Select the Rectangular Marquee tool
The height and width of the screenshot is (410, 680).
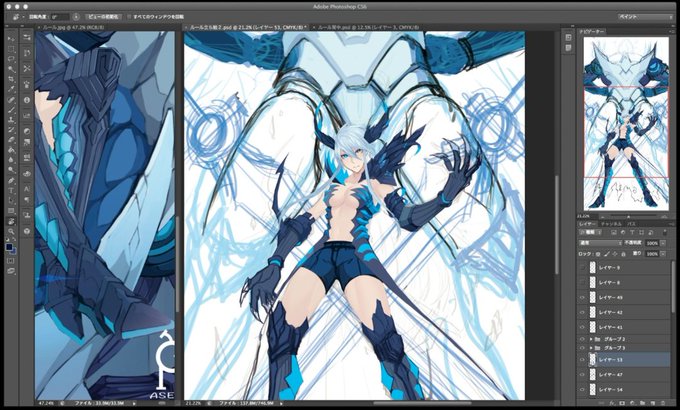click(x=11, y=49)
